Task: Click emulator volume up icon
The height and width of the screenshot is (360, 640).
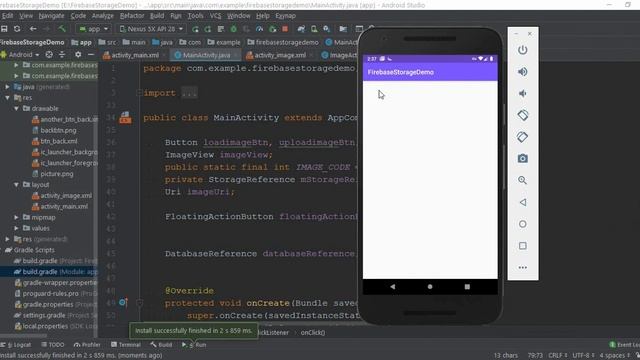Action: pos(522,72)
